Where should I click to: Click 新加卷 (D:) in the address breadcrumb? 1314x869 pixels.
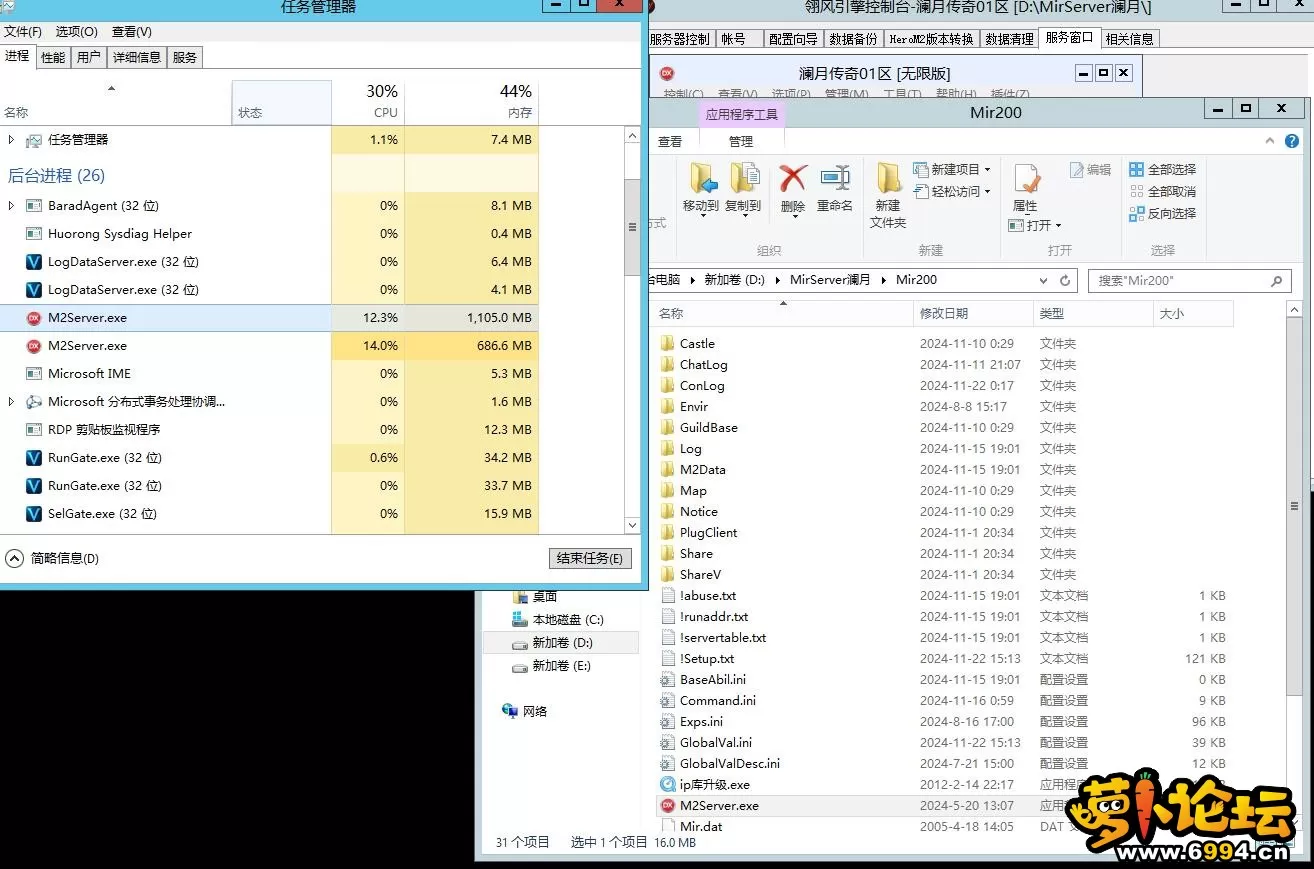734,280
